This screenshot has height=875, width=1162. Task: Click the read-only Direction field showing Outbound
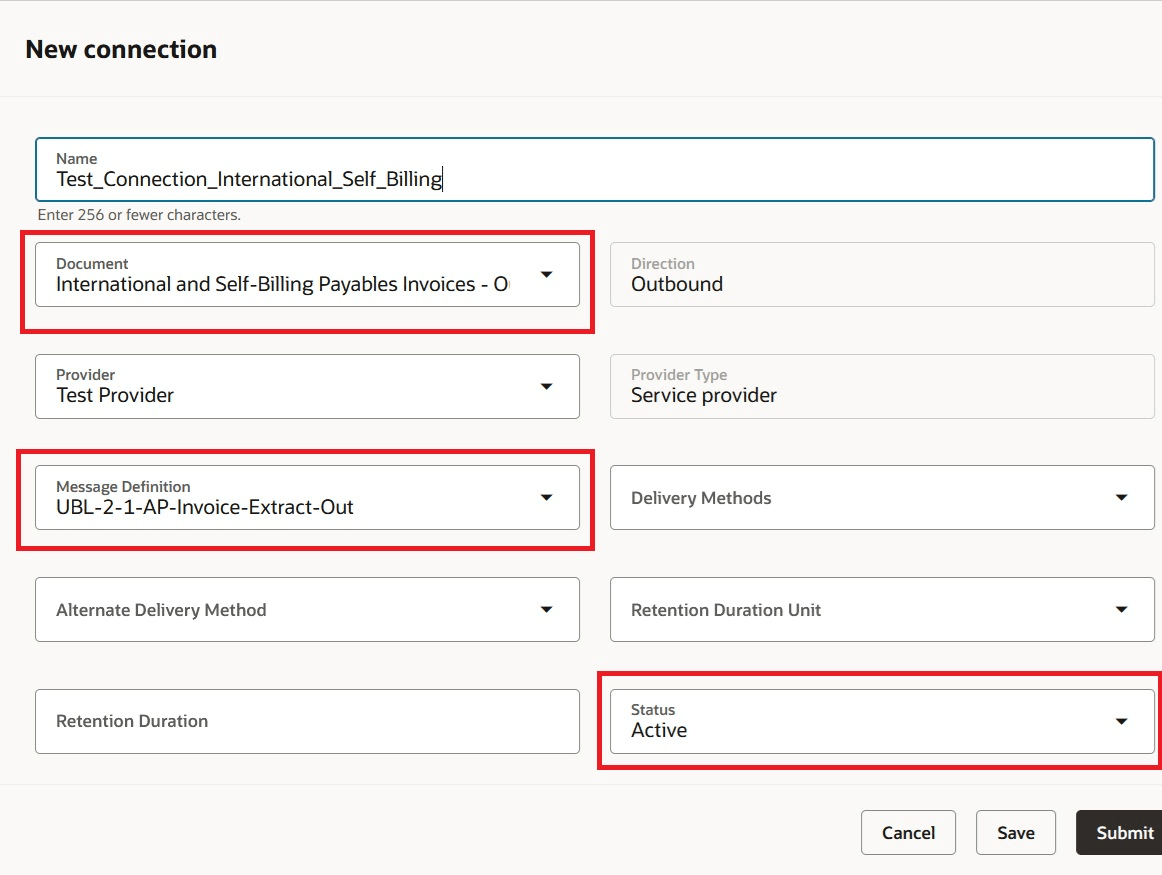point(881,284)
